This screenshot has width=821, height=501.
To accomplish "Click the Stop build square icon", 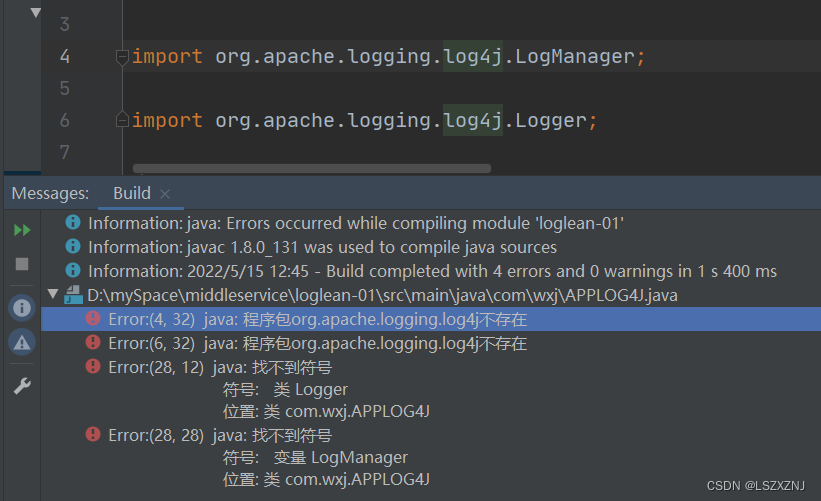I will (x=22, y=264).
